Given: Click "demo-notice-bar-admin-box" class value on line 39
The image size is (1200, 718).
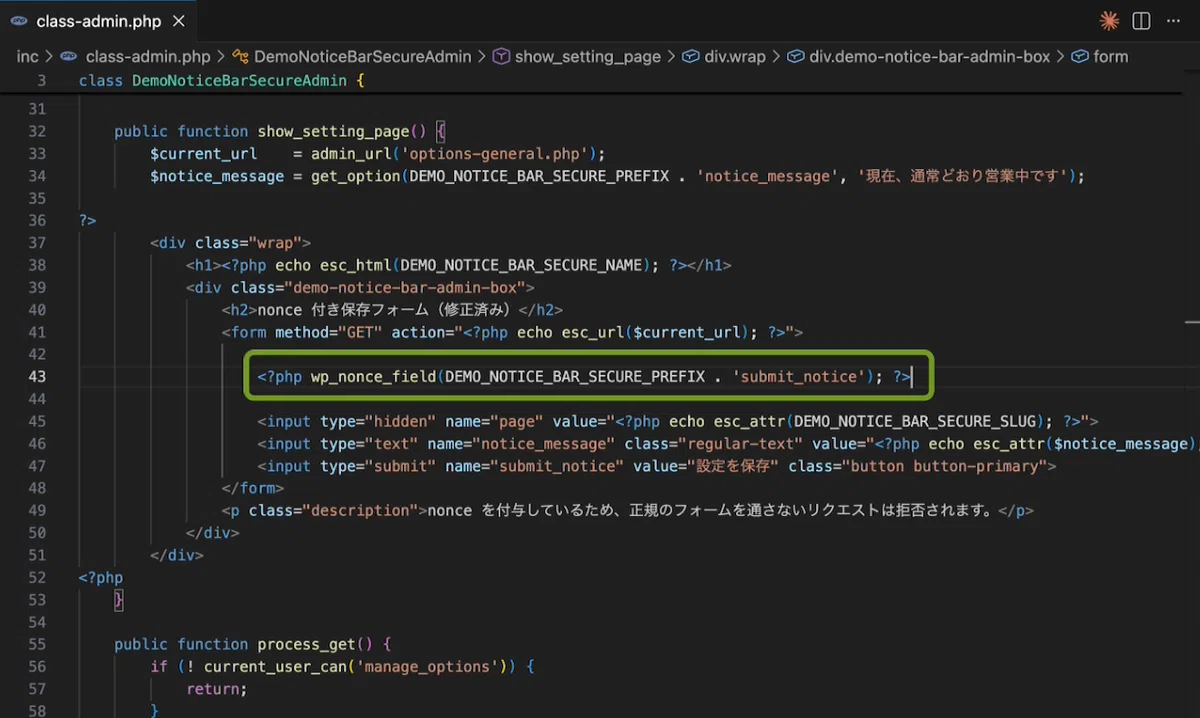Looking at the screenshot, I should [405, 287].
